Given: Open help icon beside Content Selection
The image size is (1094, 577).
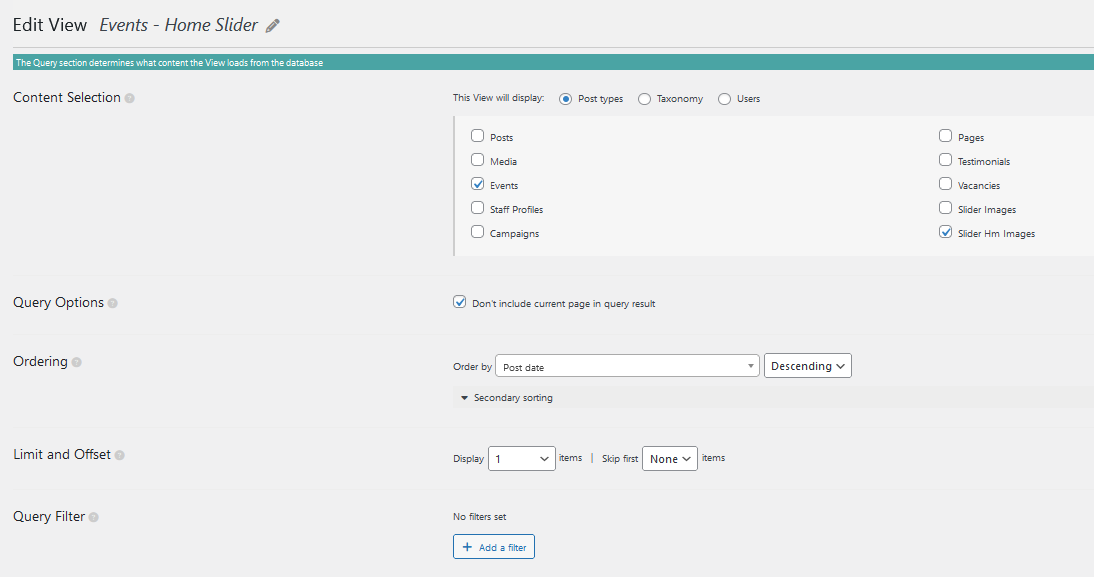Looking at the screenshot, I should click(130, 98).
